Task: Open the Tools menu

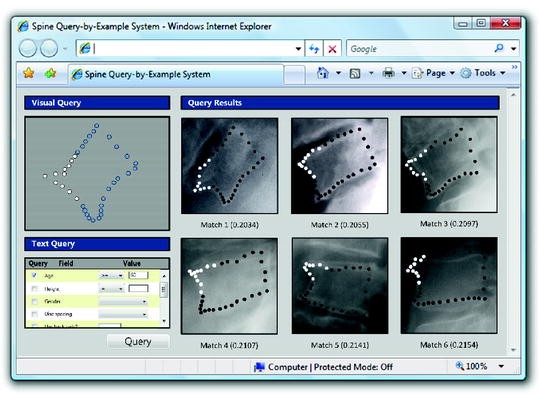Action: click(483, 73)
